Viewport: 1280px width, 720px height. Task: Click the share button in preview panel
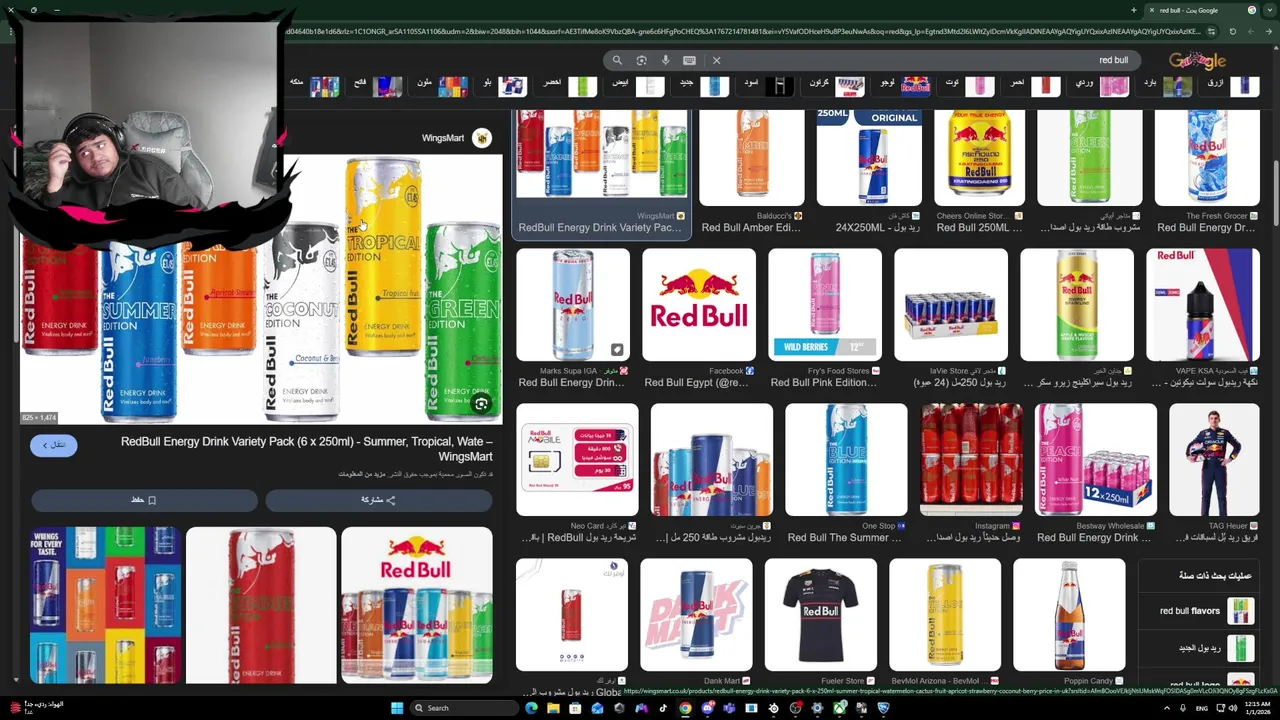pos(379,499)
